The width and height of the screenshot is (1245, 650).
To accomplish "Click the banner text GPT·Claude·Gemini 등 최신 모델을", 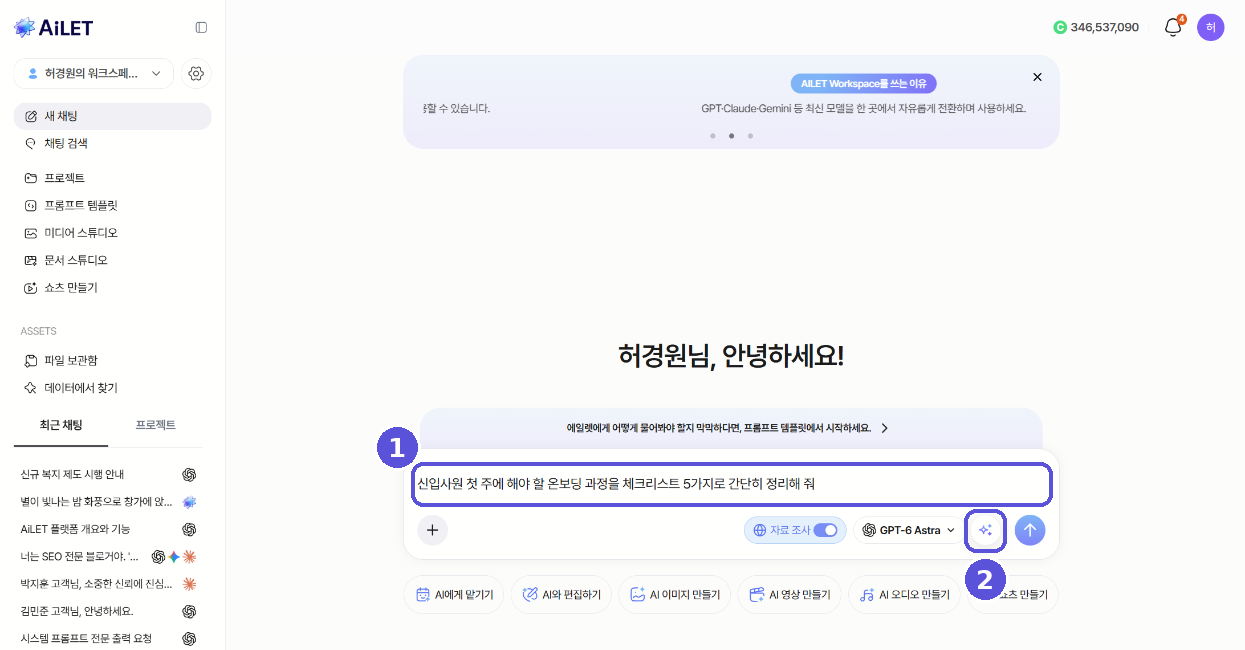I will (x=864, y=108).
